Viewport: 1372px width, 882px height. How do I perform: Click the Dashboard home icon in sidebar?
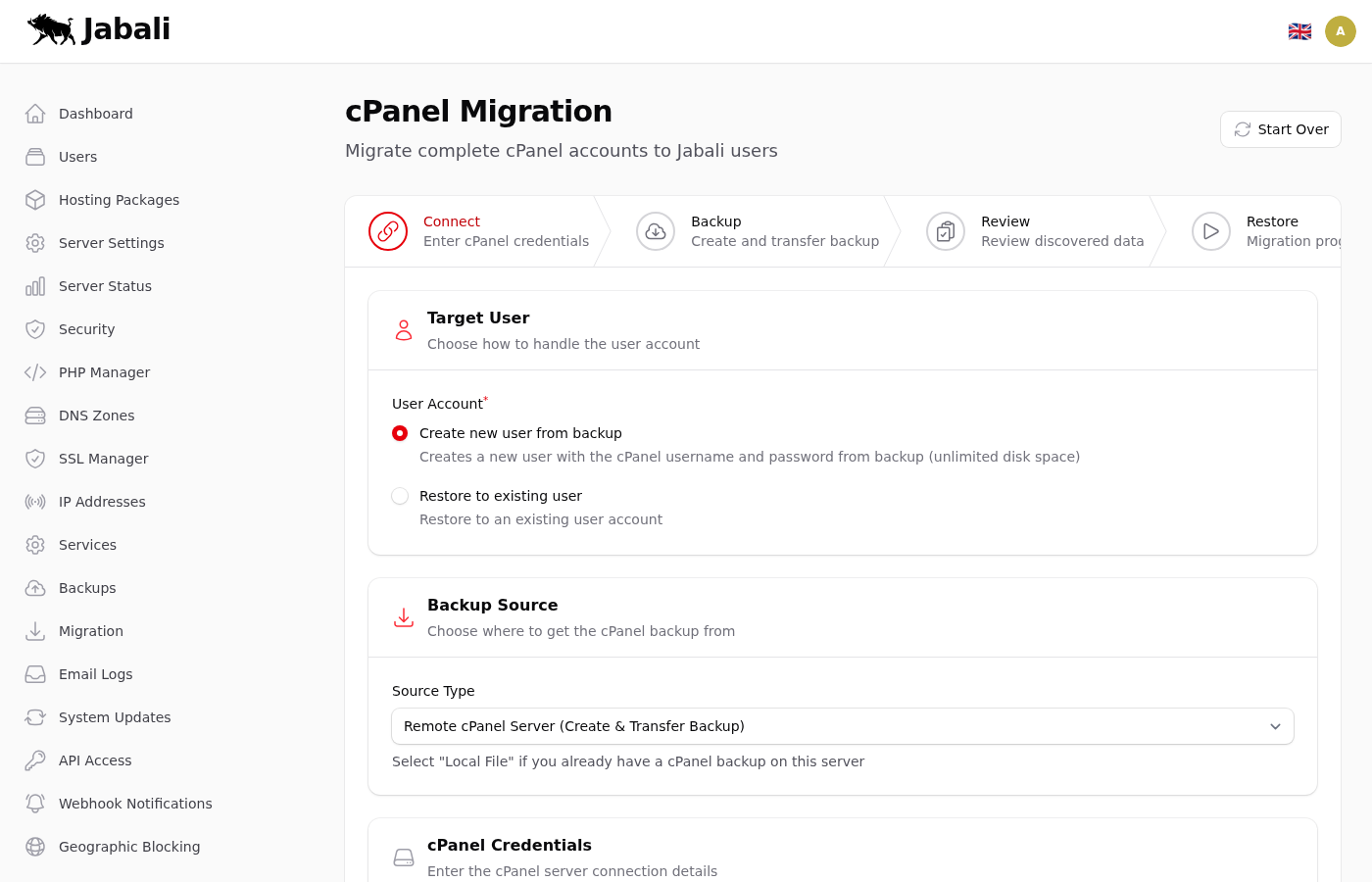click(35, 114)
